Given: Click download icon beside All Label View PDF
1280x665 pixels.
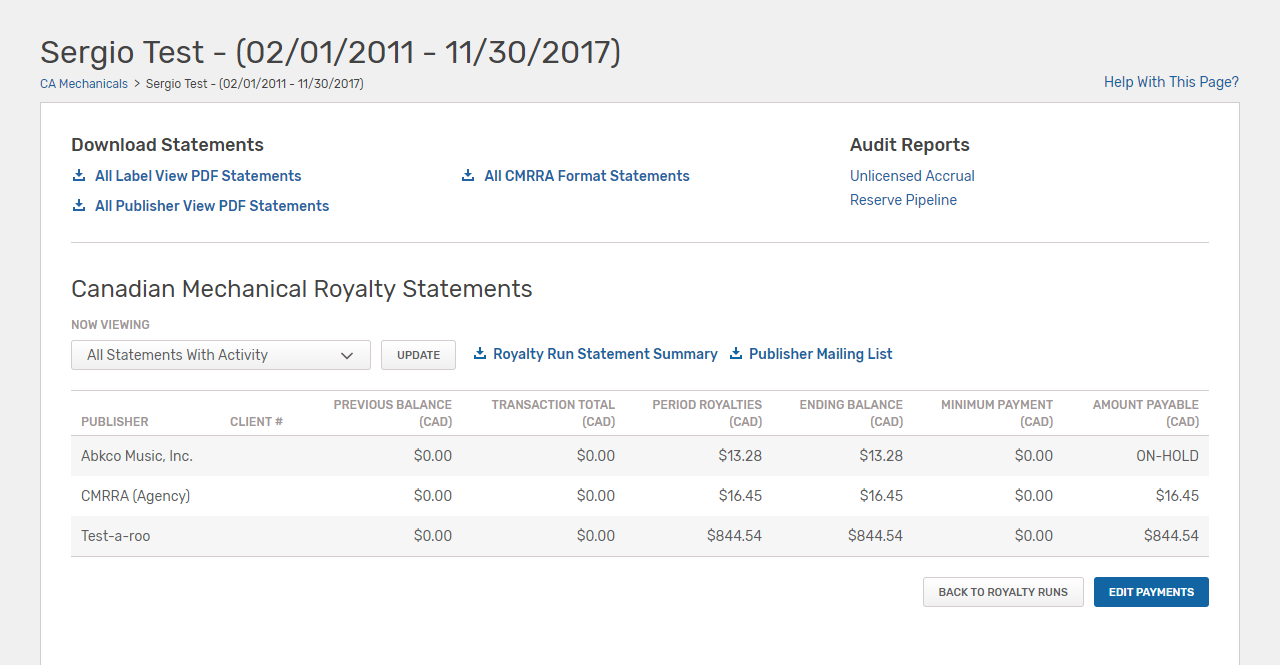Looking at the screenshot, I should click(x=79, y=176).
